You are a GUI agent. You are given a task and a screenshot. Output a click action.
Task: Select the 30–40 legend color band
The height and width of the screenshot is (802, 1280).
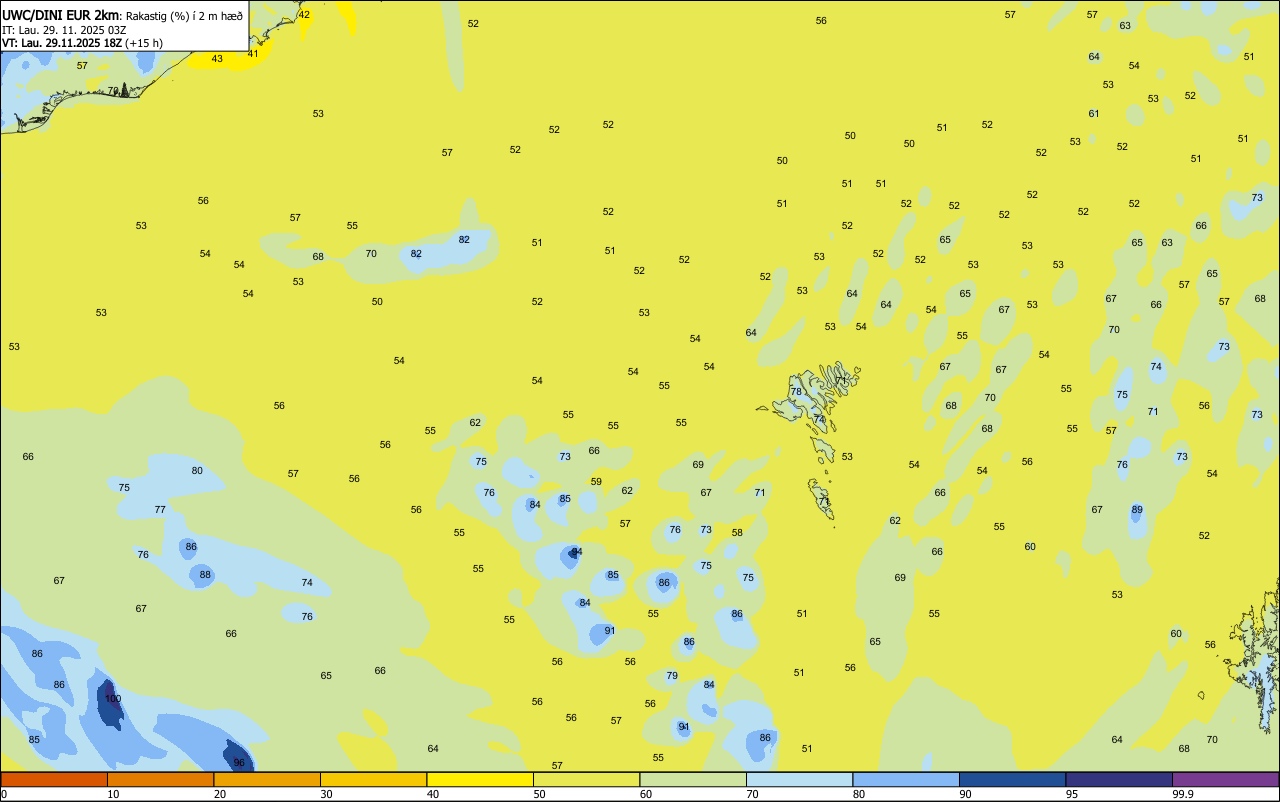373,779
